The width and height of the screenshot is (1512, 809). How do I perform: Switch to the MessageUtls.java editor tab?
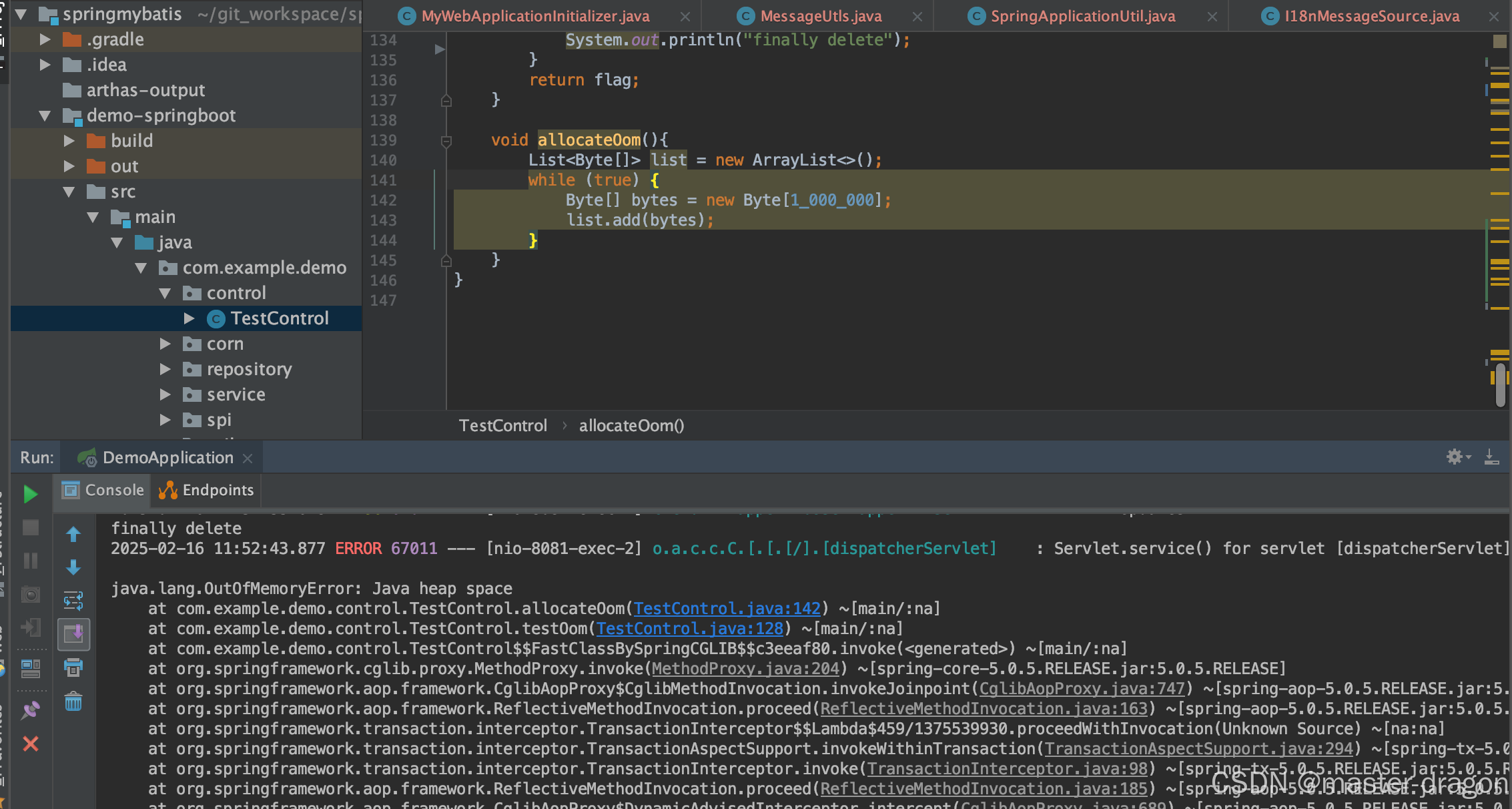820,16
